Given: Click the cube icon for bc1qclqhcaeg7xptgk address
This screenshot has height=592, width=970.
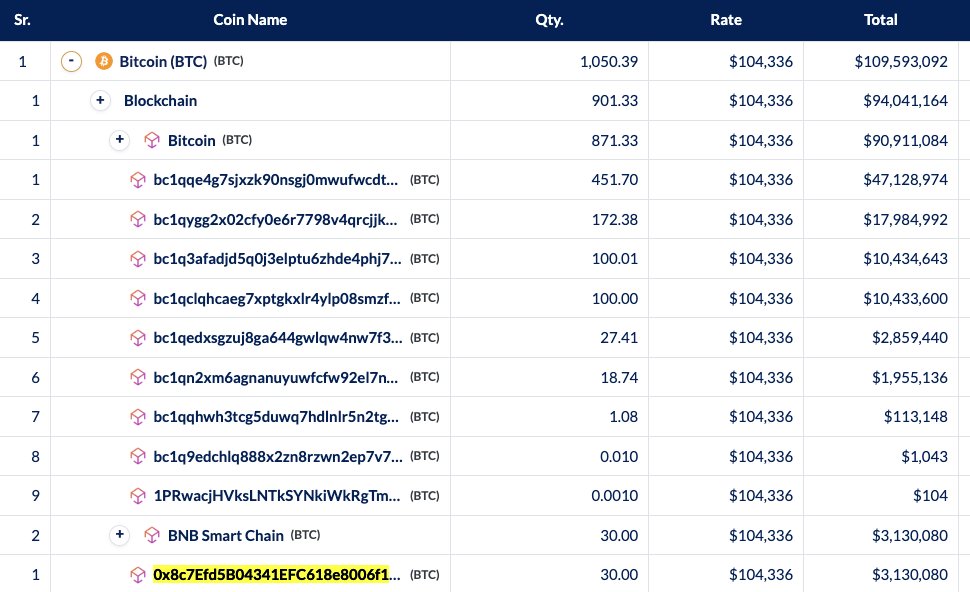Looking at the screenshot, I should pyautogui.click(x=137, y=299).
